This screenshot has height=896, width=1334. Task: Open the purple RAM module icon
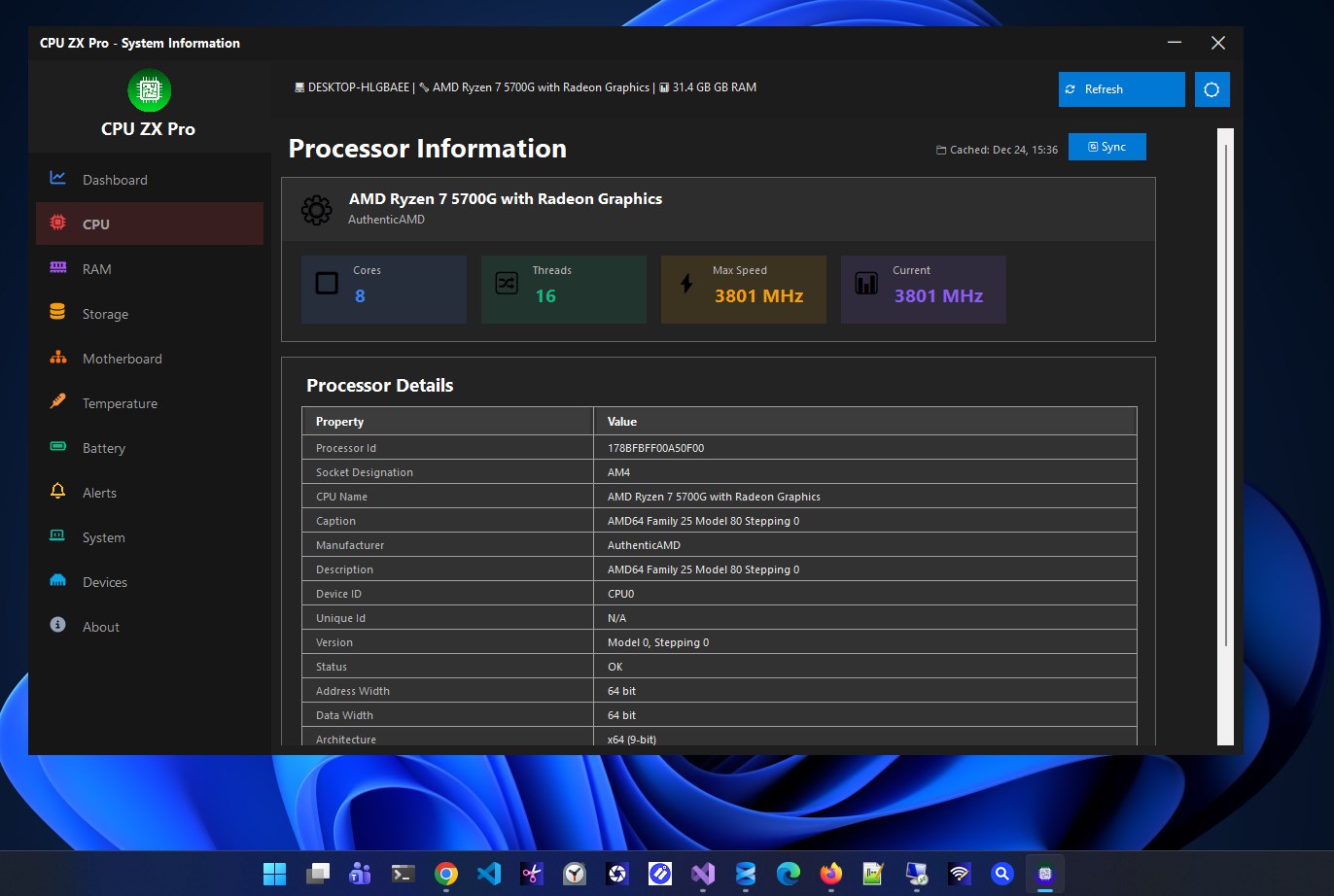click(58, 268)
